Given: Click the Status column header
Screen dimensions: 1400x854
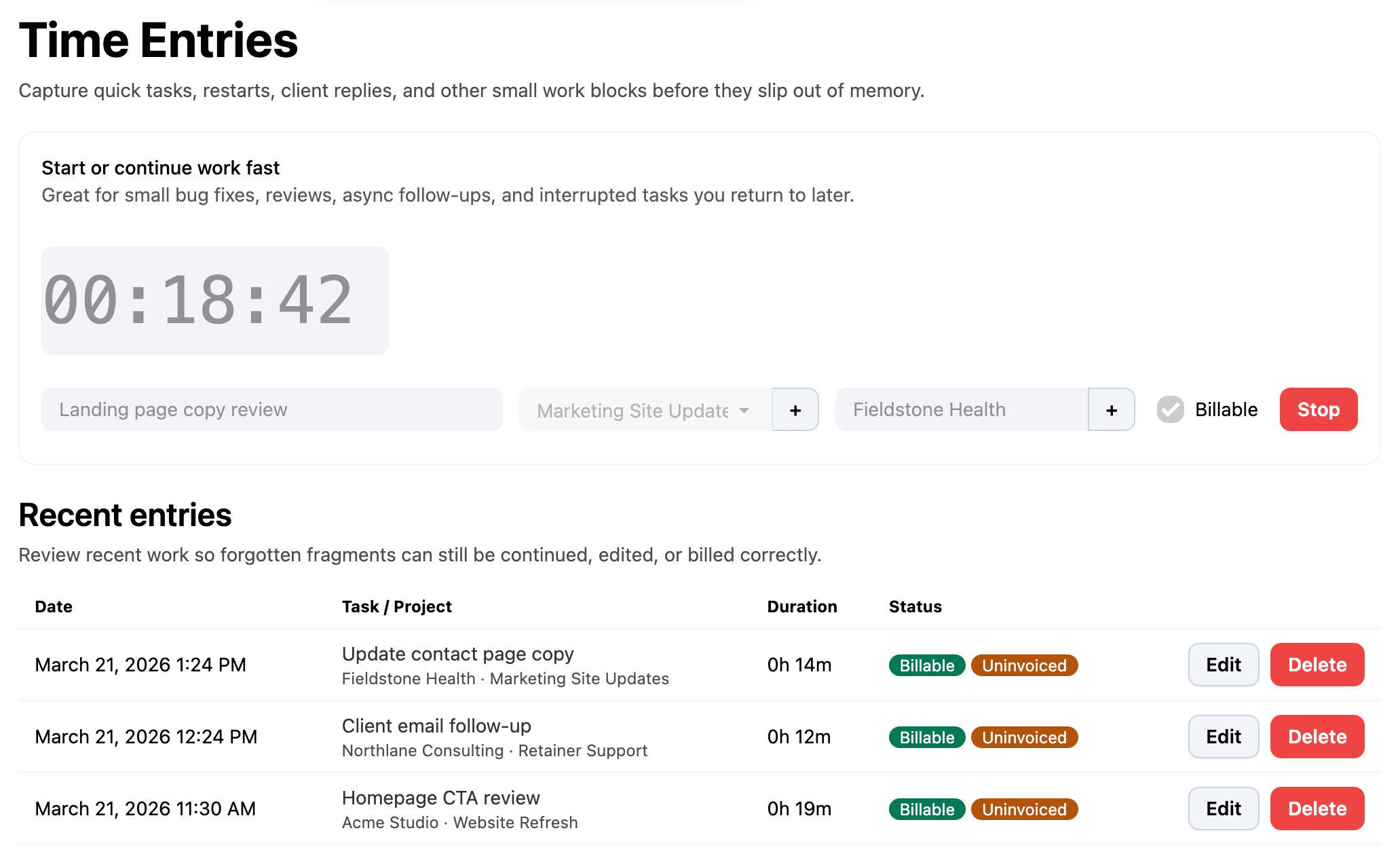Looking at the screenshot, I should coord(915,606).
